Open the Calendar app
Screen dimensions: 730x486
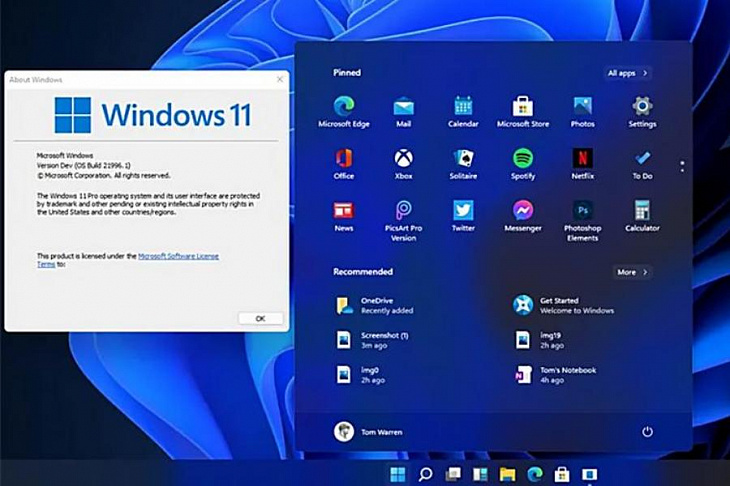(463, 112)
